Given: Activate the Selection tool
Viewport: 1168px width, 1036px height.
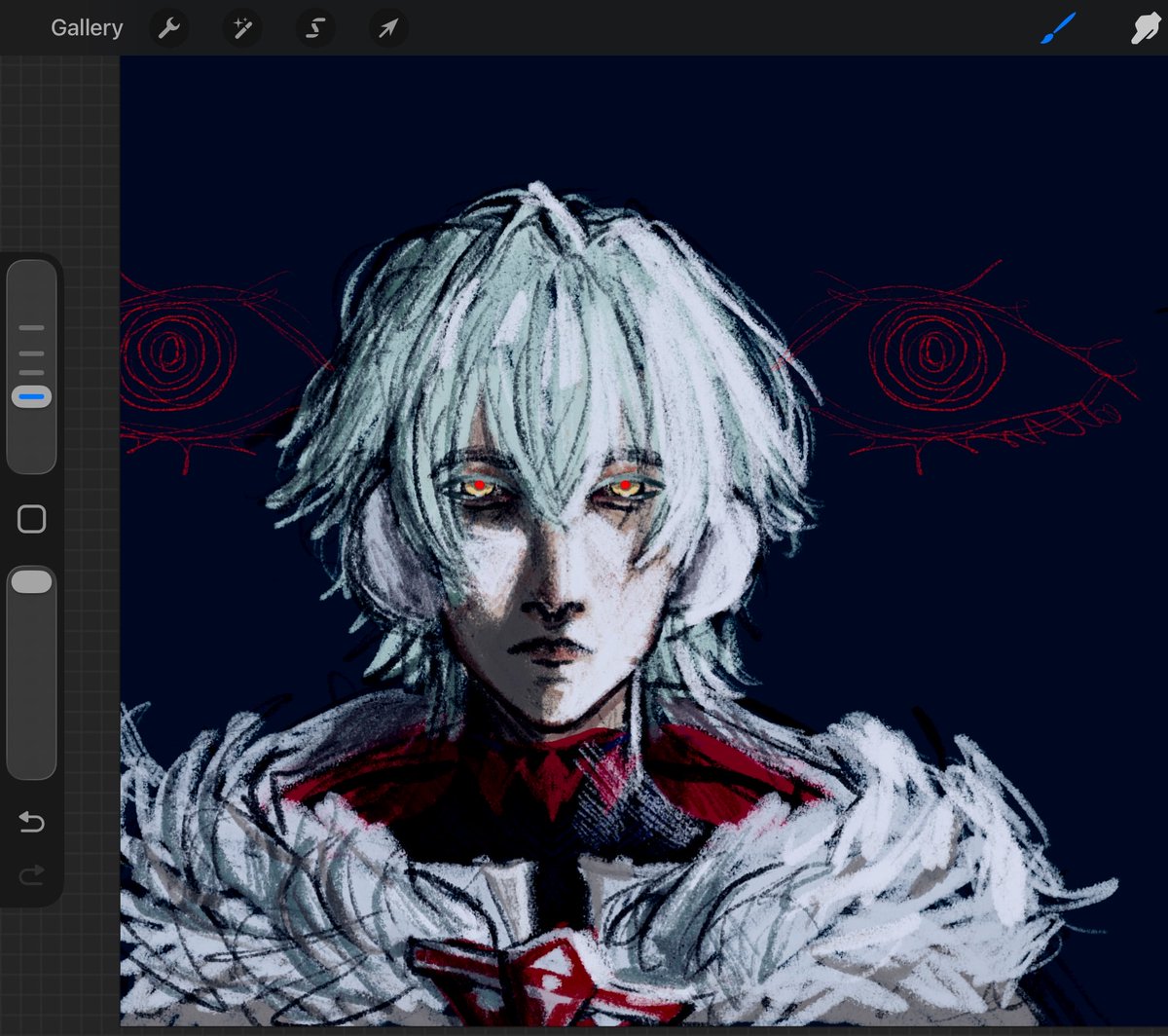Looking at the screenshot, I should (314, 28).
